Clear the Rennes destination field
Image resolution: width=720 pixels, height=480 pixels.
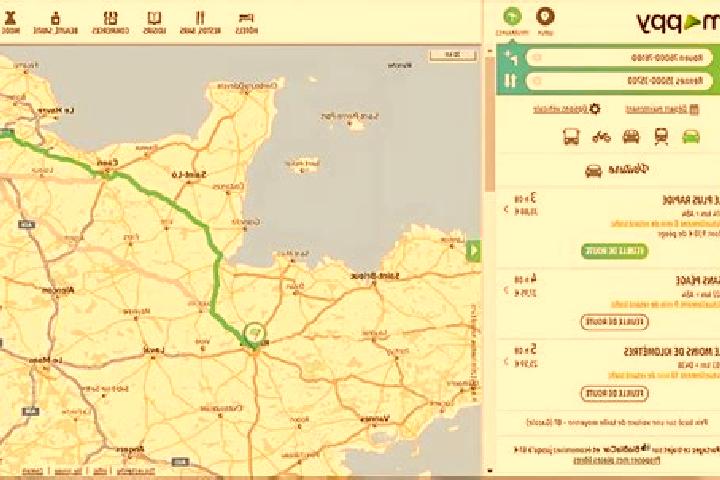pos(537,81)
